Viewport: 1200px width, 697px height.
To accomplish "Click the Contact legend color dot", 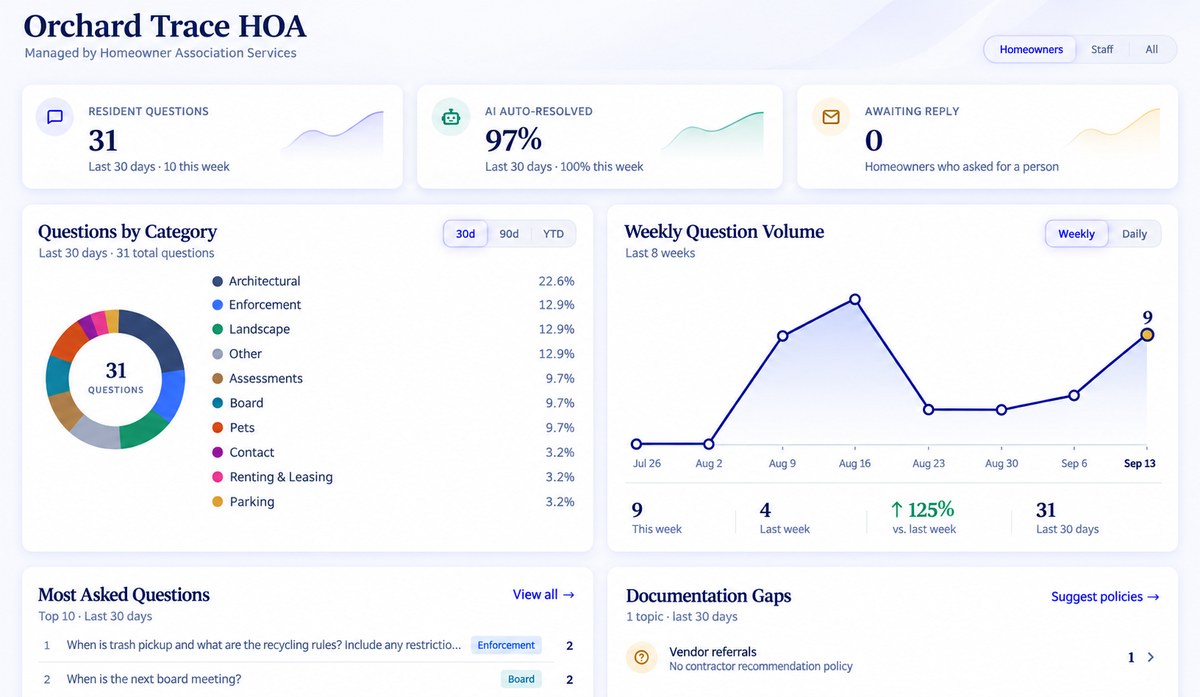I will (x=217, y=453).
